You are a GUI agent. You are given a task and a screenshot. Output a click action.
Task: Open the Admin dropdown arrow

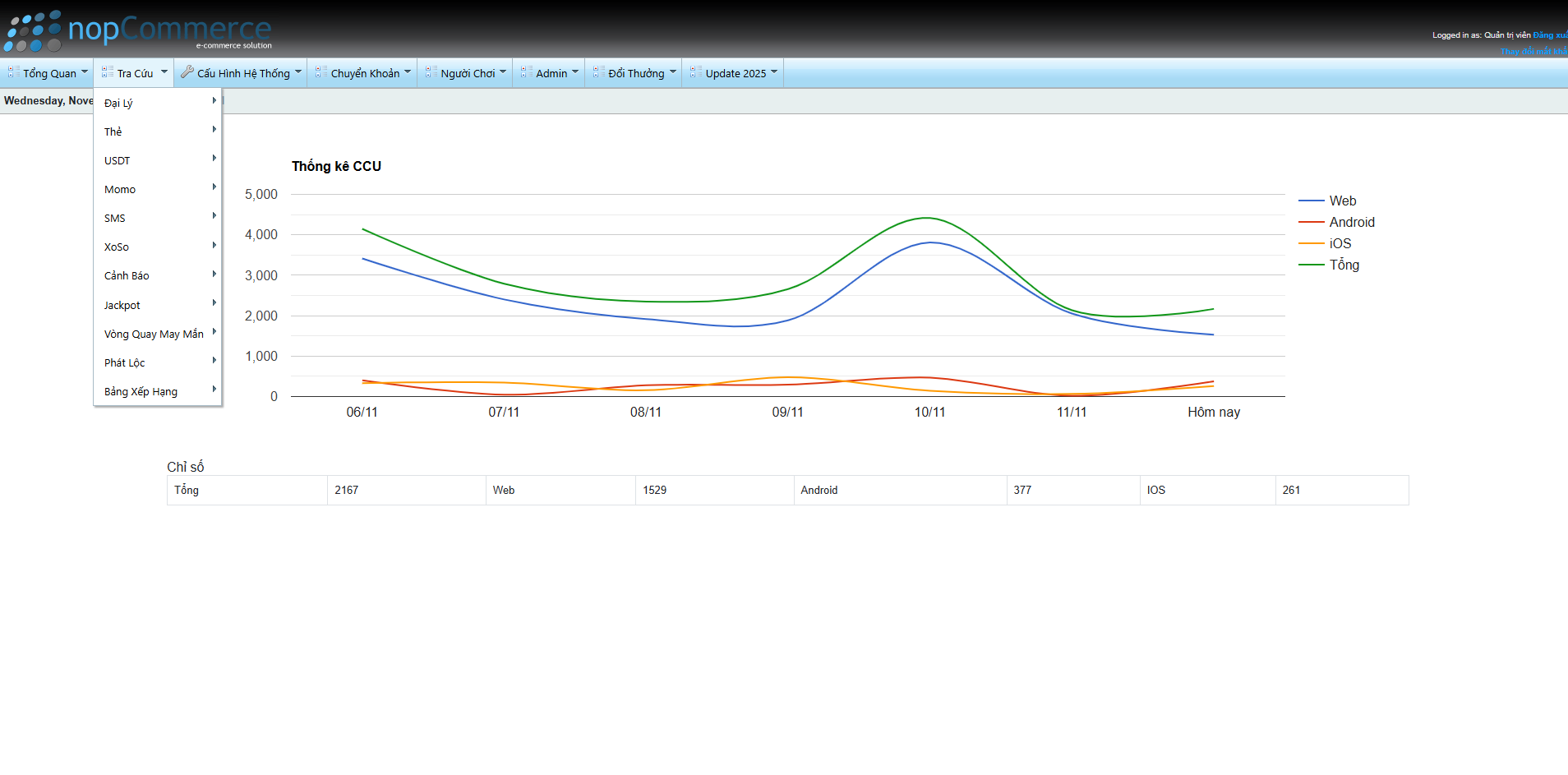click(x=575, y=72)
